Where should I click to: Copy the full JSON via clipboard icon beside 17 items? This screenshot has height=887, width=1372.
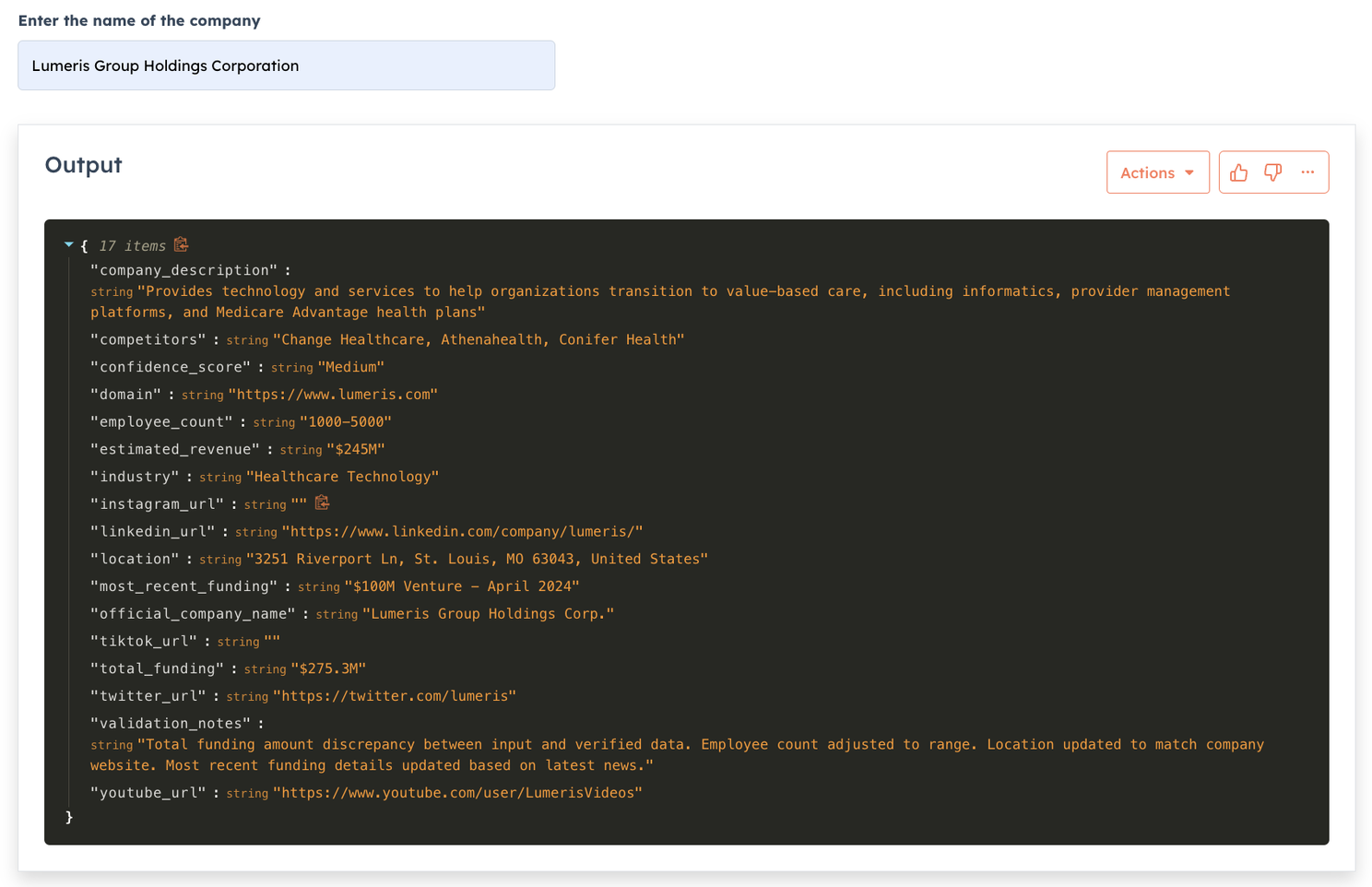182,244
